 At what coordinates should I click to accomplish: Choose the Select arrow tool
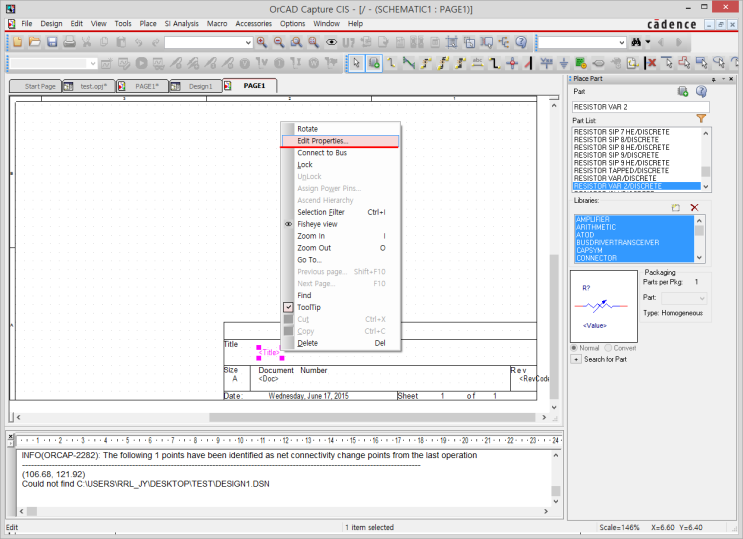click(356, 63)
